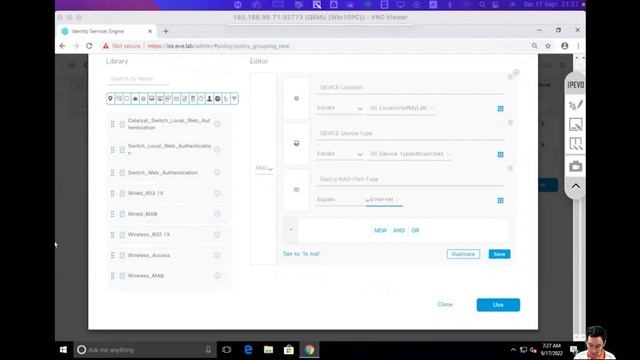640x360 pixels.
Task: Open a new browser tab
Action: pyautogui.click(x=166, y=31)
